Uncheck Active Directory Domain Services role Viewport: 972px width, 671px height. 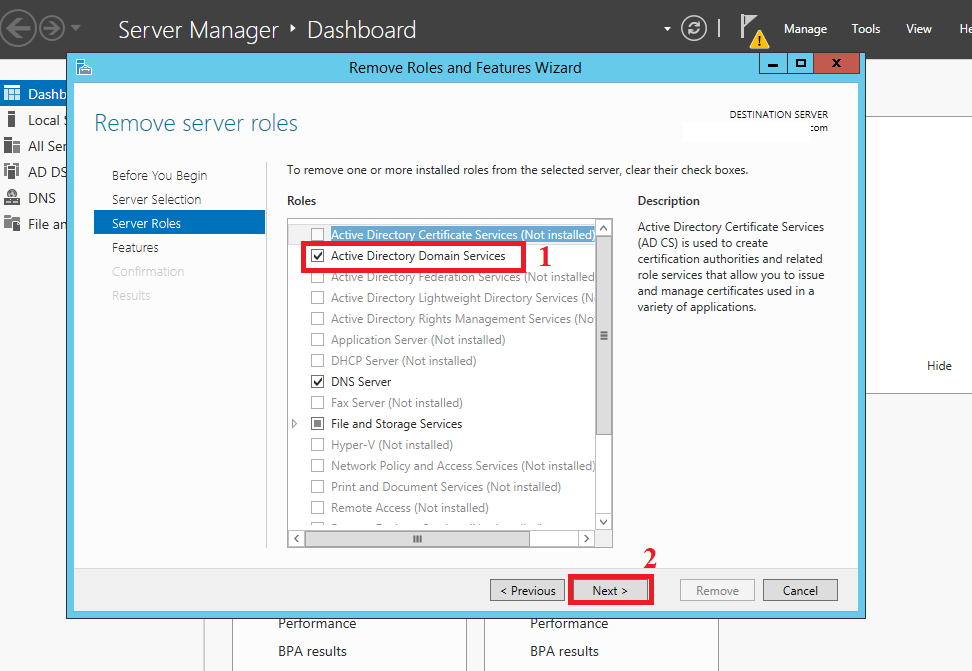coord(318,257)
